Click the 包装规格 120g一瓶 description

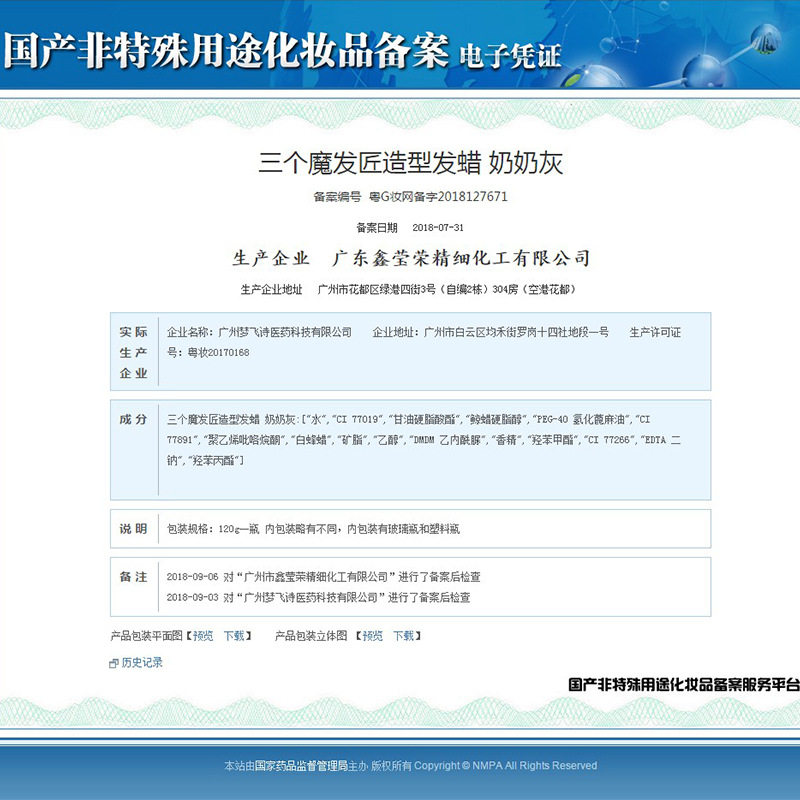point(313,529)
